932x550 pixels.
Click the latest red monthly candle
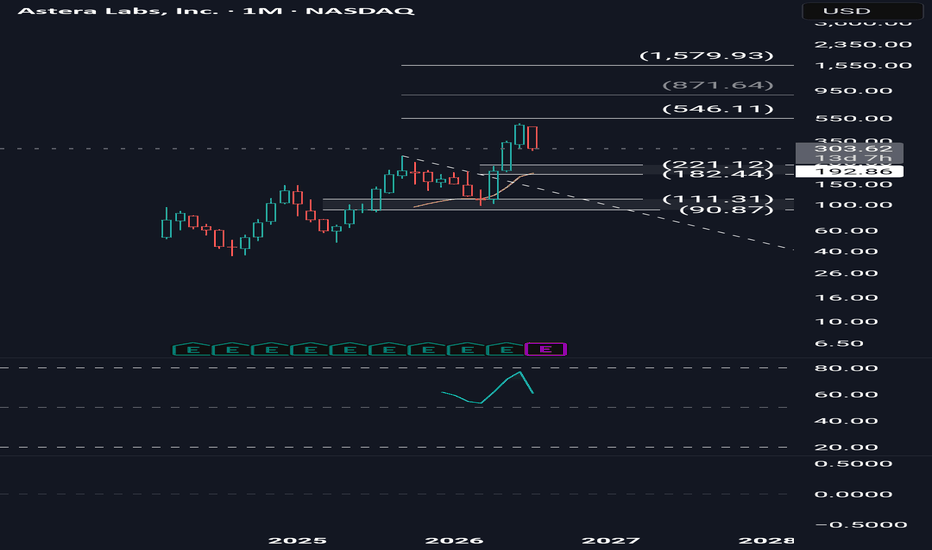point(533,137)
